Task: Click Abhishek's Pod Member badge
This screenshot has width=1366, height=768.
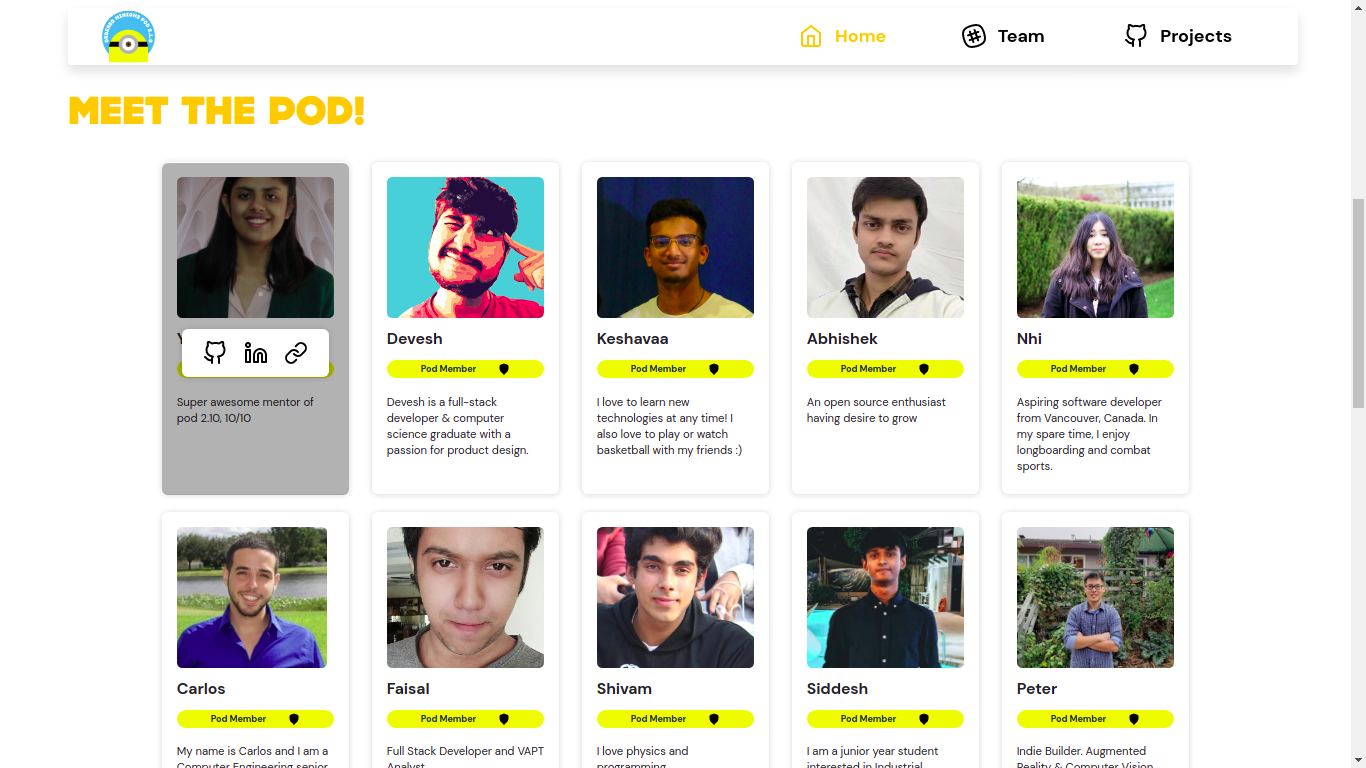Action: [x=885, y=369]
